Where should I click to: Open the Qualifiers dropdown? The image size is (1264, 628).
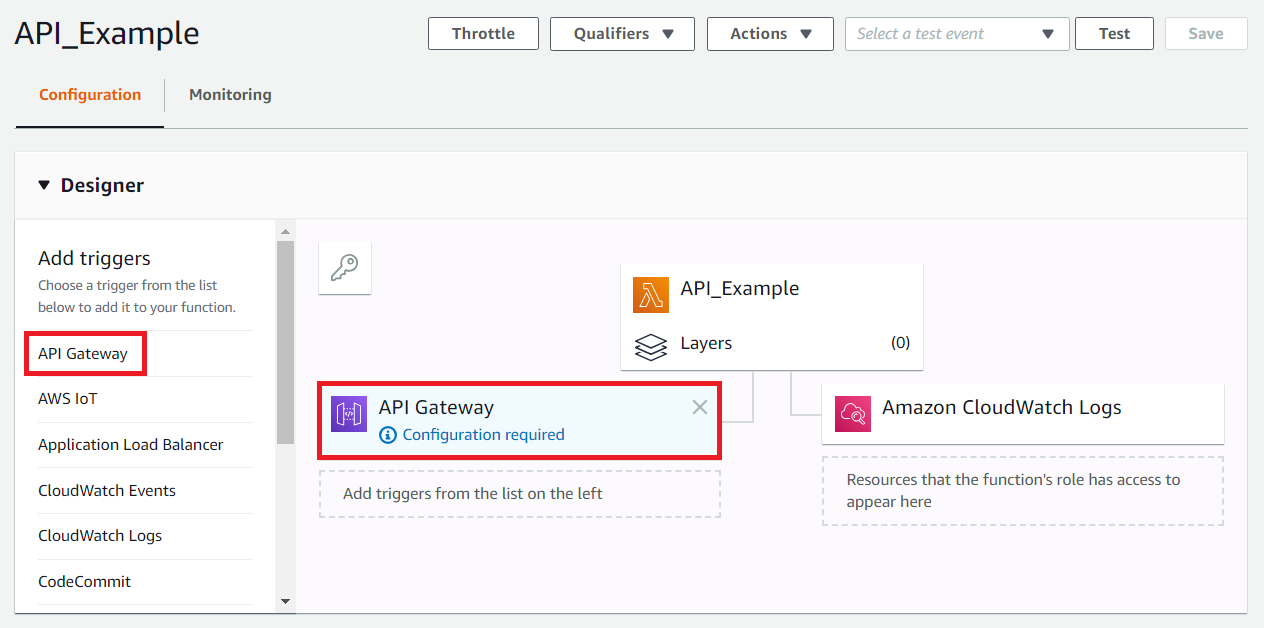click(x=623, y=34)
